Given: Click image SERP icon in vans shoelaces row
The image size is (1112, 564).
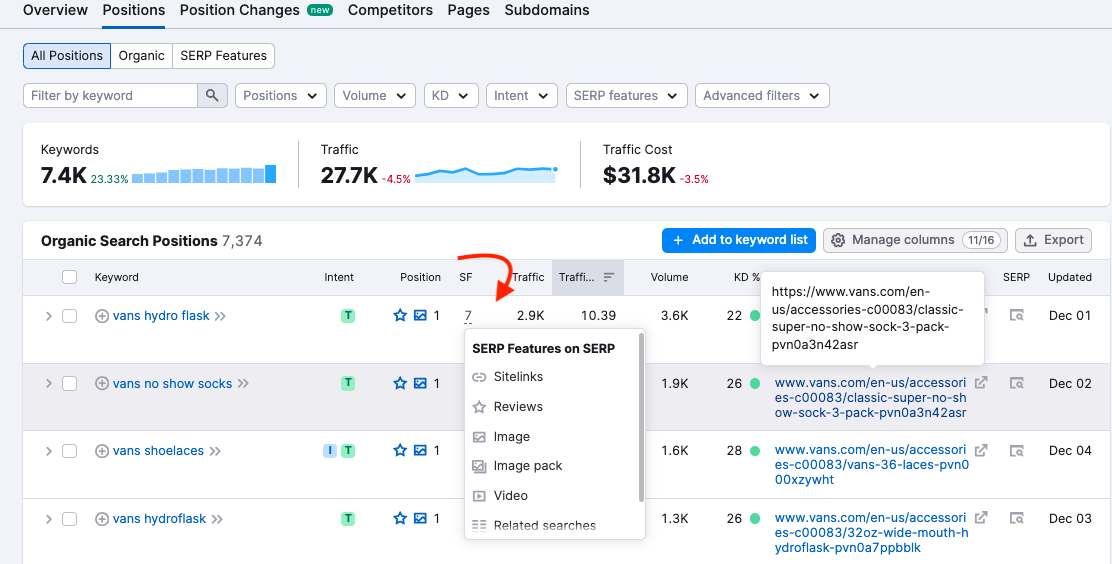Looking at the screenshot, I should tap(420, 450).
